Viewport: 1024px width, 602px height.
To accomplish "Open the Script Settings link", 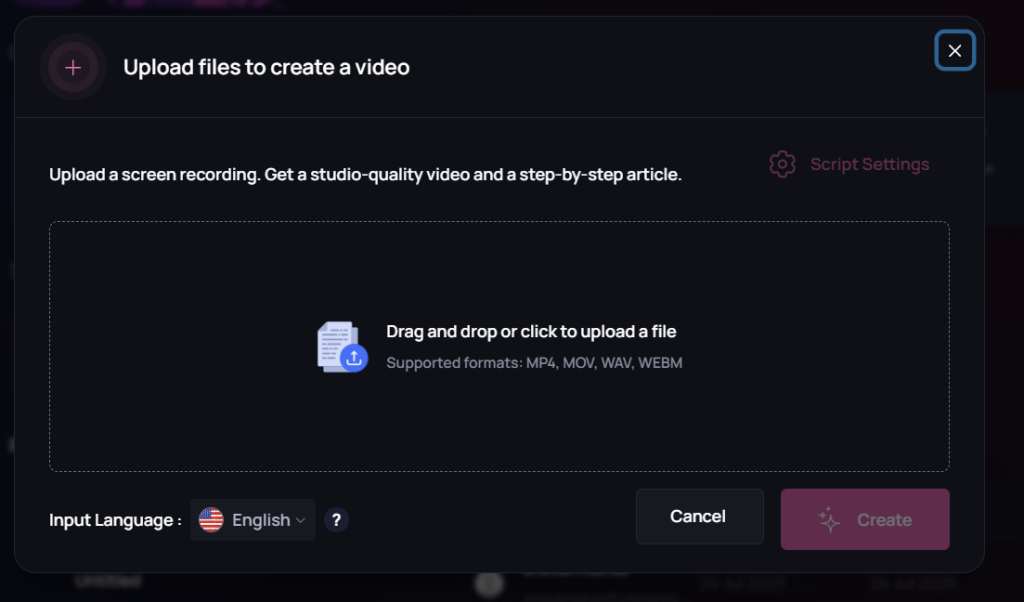I will pos(869,164).
